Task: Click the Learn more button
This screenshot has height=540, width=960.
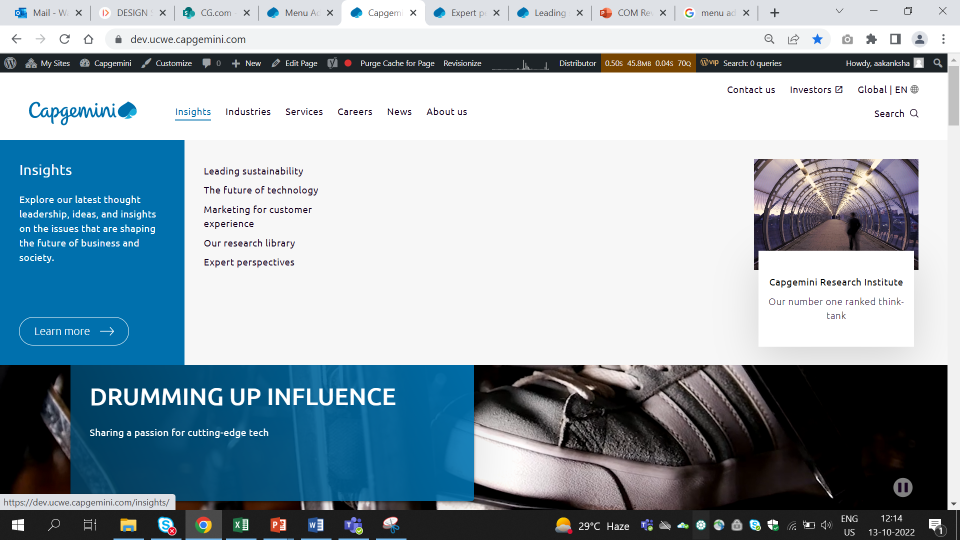Action: [74, 331]
